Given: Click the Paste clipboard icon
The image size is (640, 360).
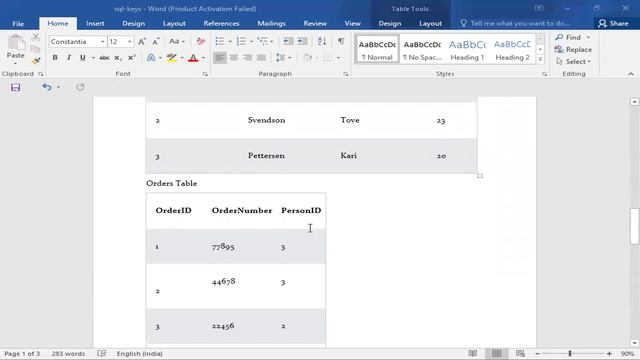Looking at the screenshot, I should click(16, 43).
